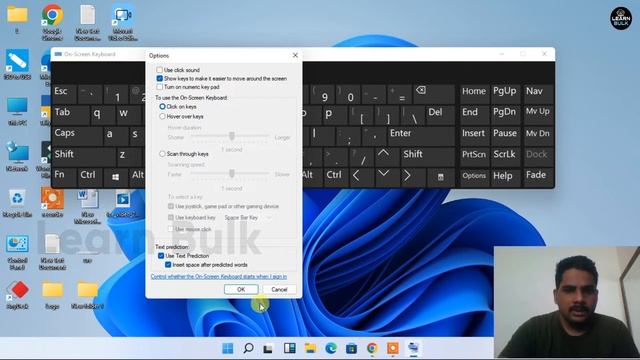Image resolution: width=640 pixels, height=360 pixels.
Task: Open the This PC desktop icon
Action: [x=17, y=111]
